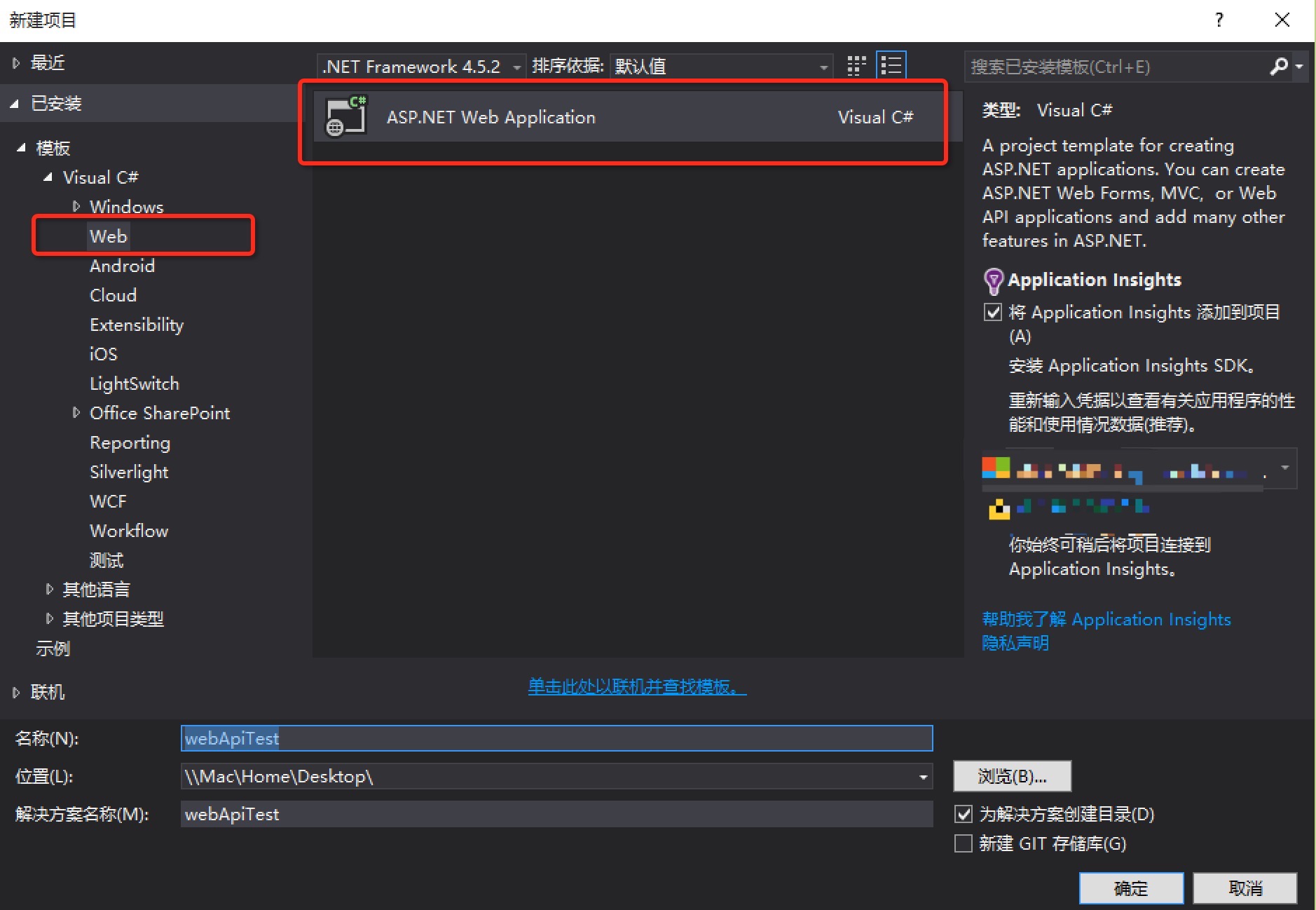Toggle add Application Insights to project checkbox
This screenshot has width=1316, height=910.
coord(993,312)
